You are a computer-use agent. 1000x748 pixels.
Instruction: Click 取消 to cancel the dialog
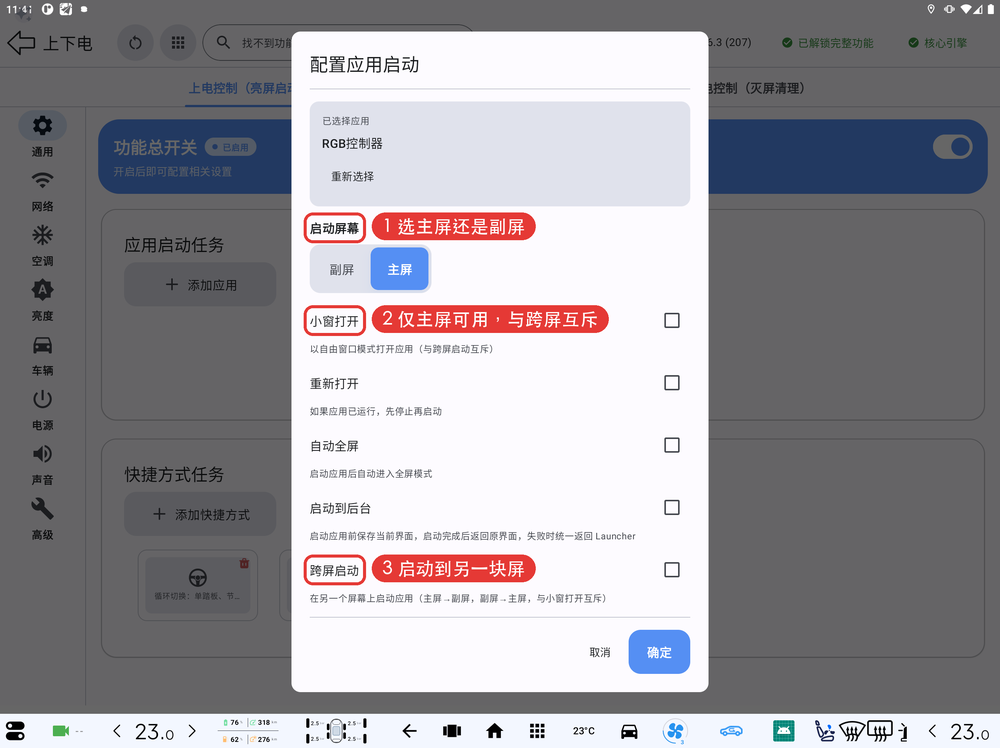pos(599,652)
